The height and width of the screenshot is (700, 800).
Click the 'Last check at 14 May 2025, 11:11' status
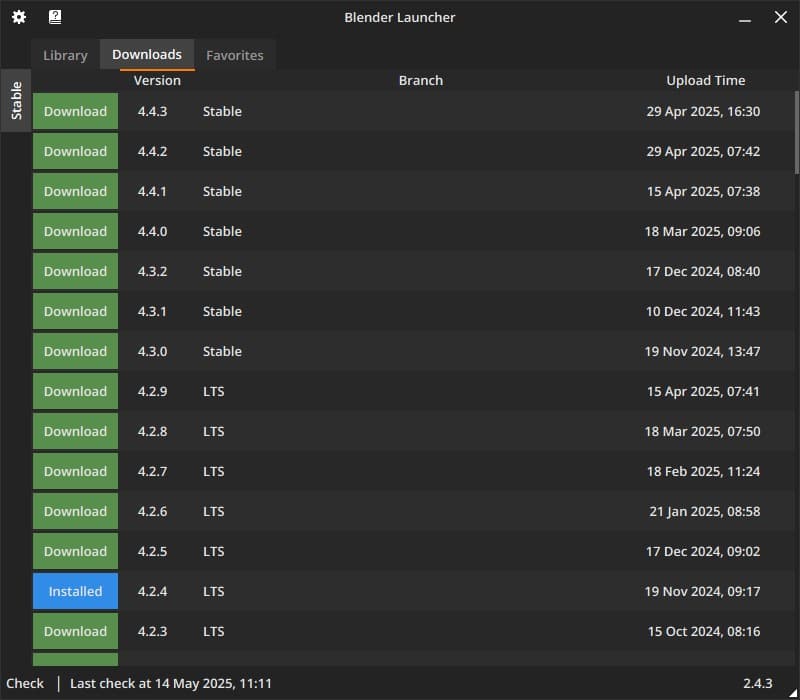click(171, 683)
